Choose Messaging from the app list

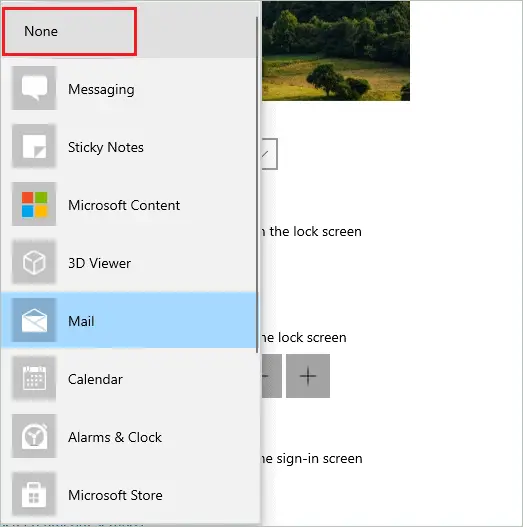coord(129,89)
